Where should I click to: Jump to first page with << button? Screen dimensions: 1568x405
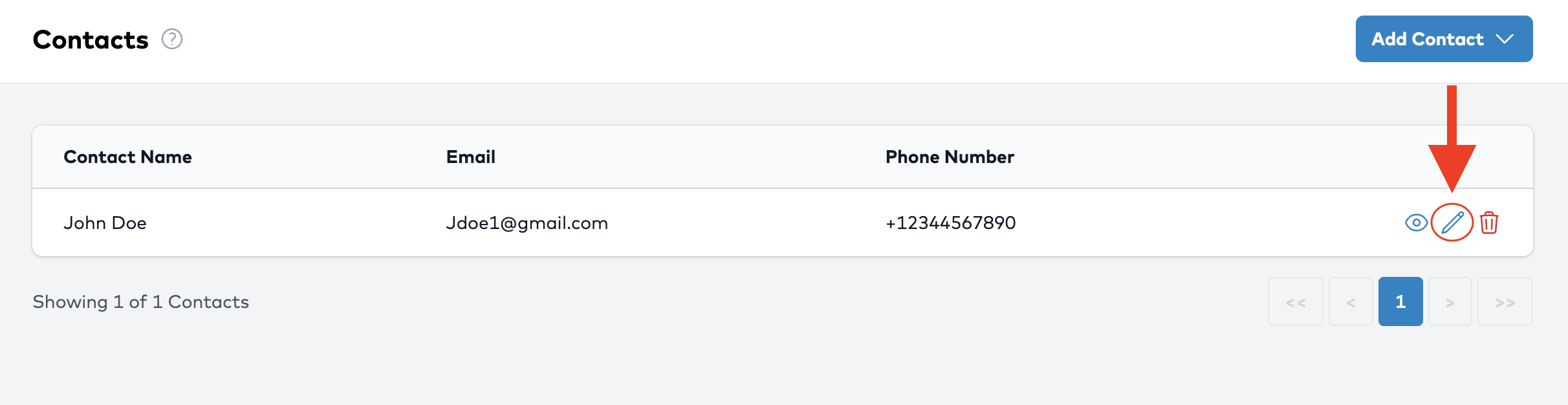[1296, 302]
